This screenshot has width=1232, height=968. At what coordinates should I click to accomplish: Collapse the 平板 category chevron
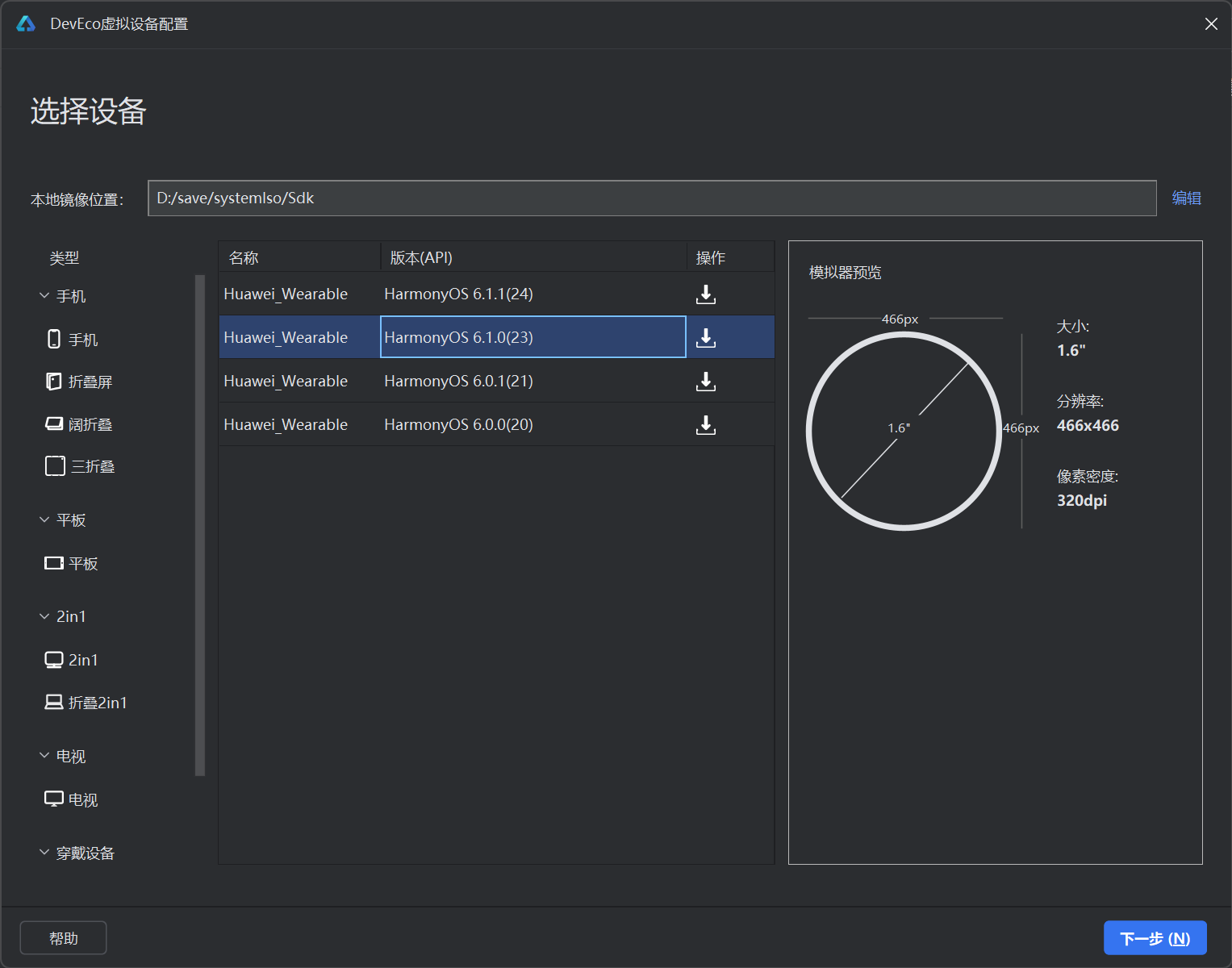(44, 520)
